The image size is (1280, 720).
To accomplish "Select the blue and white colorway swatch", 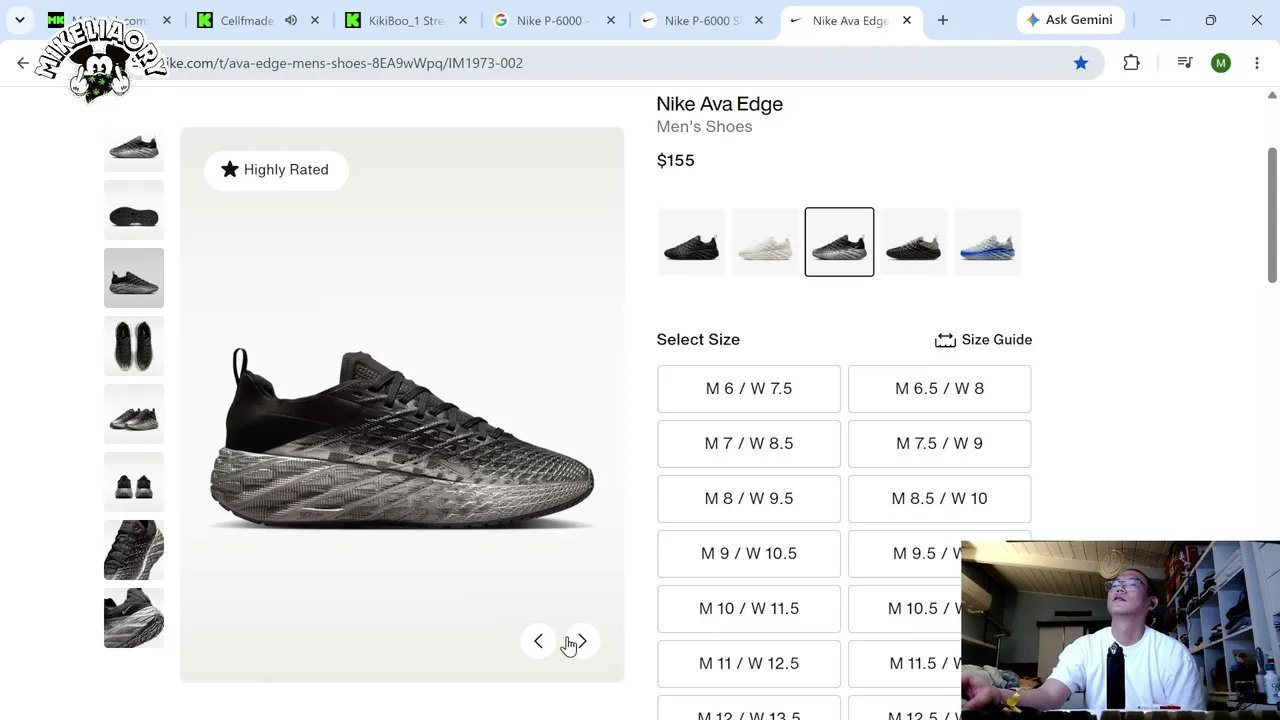I will click(987, 242).
